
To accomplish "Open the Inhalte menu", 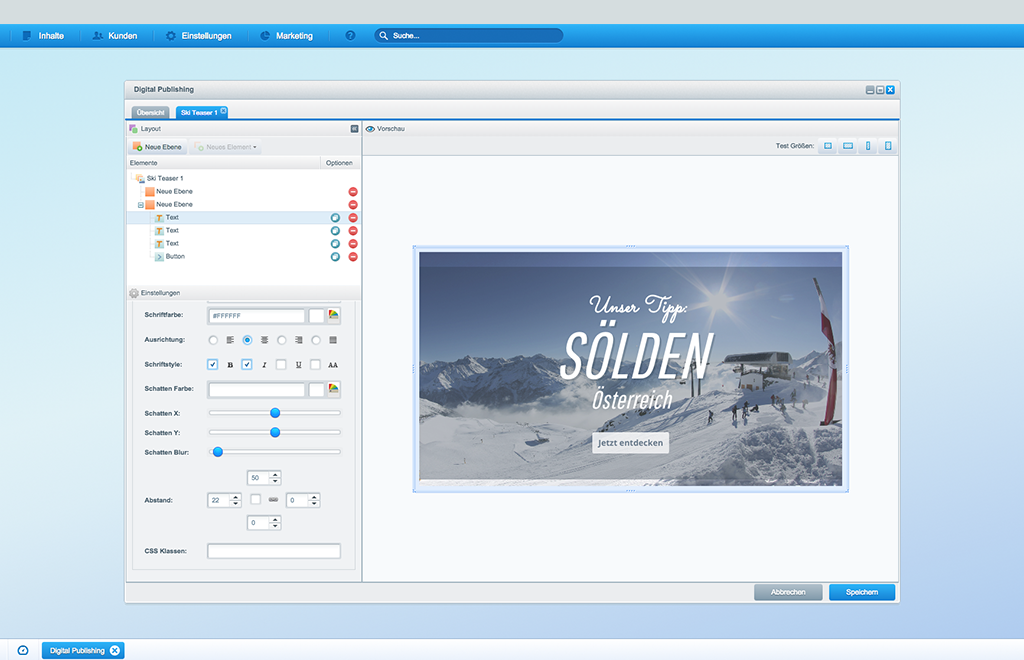I will click(x=43, y=36).
